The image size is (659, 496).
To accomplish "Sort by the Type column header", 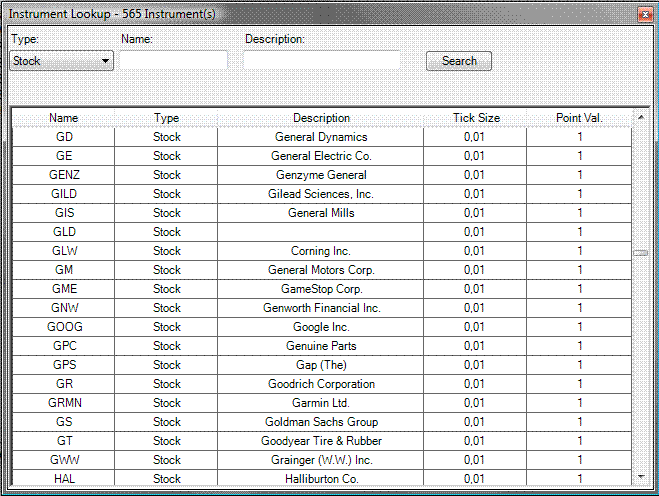I will tap(166, 118).
